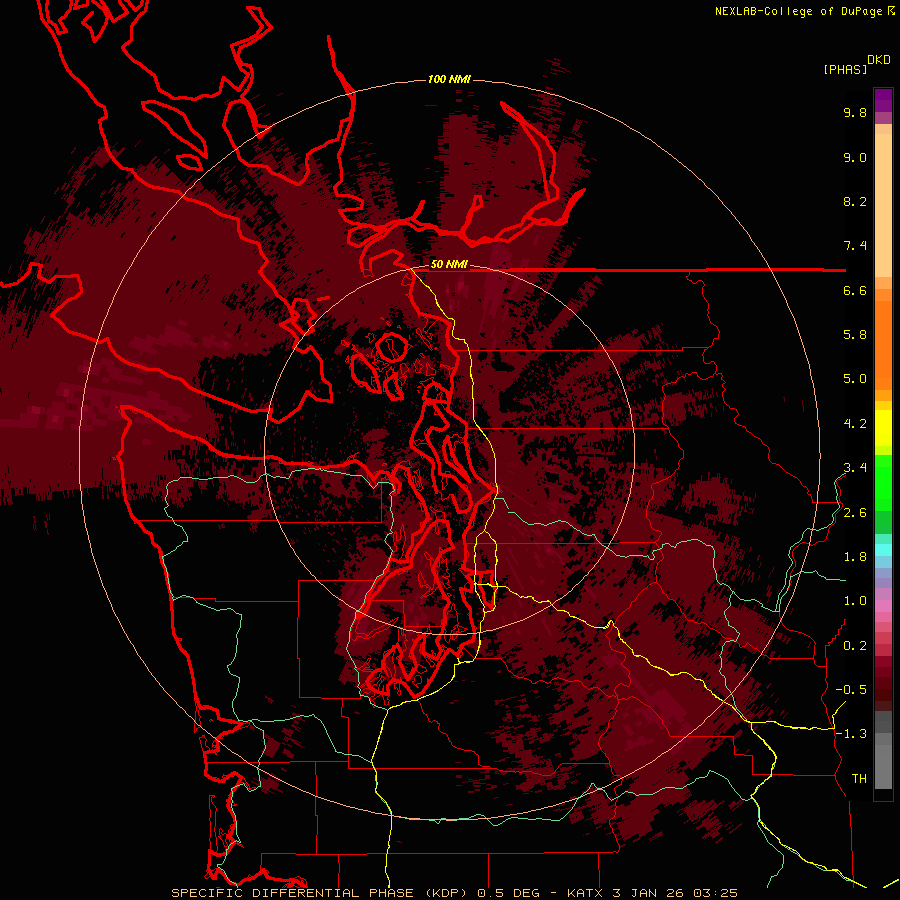Click the 7.4 scale value

click(855, 246)
